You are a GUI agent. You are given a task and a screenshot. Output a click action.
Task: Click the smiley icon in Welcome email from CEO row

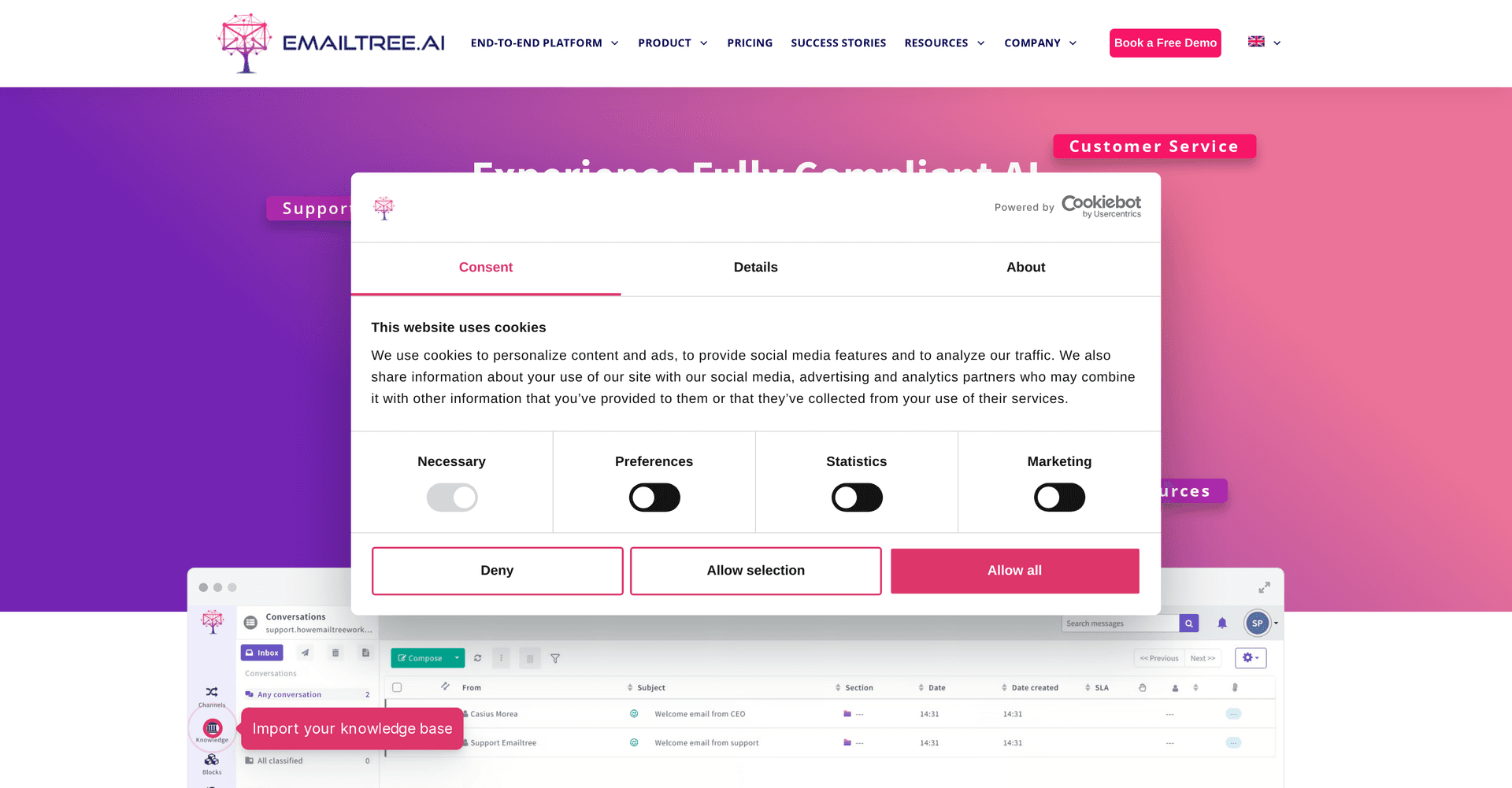[634, 714]
